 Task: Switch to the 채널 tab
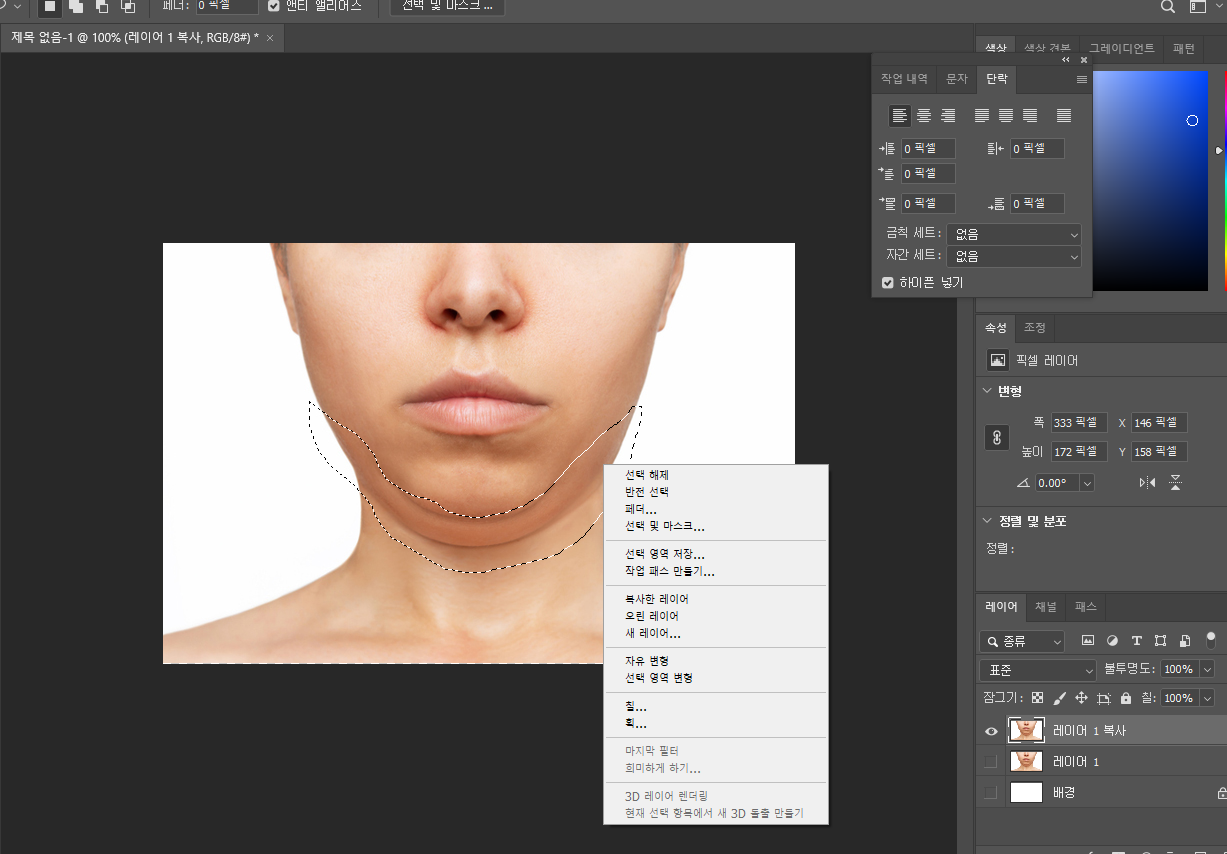[1046, 607]
